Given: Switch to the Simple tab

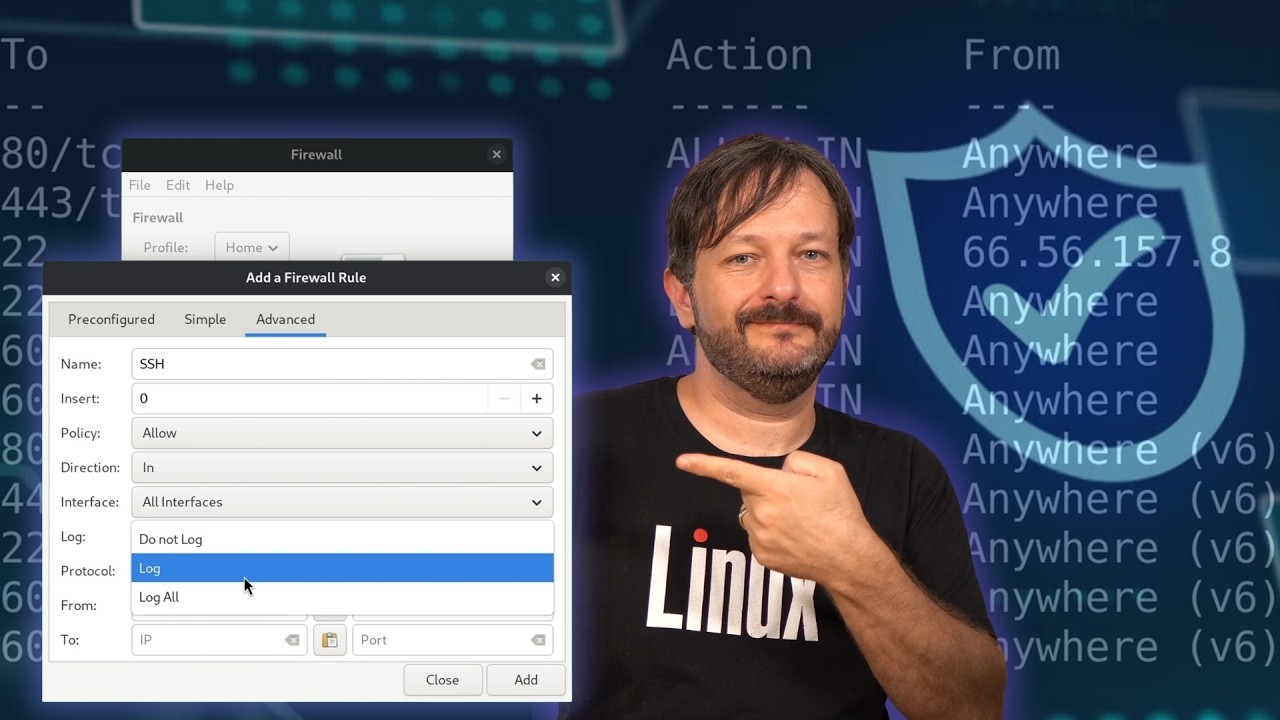Looking at the screenshot, I should (205, 319).
